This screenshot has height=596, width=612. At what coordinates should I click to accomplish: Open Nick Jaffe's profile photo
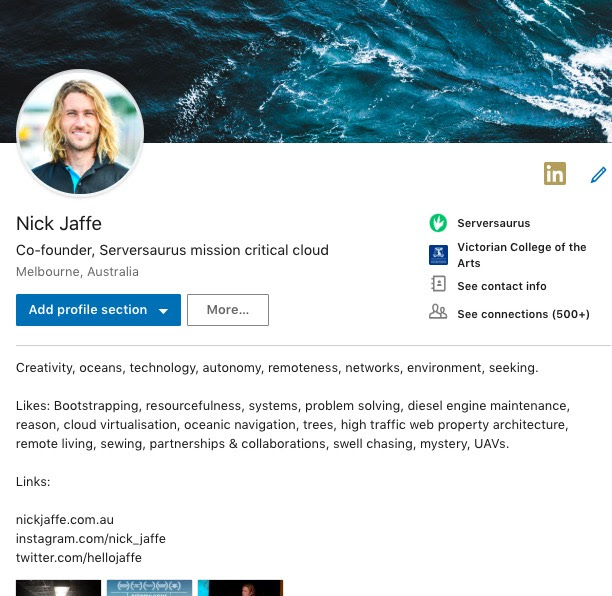pos(80,133)
